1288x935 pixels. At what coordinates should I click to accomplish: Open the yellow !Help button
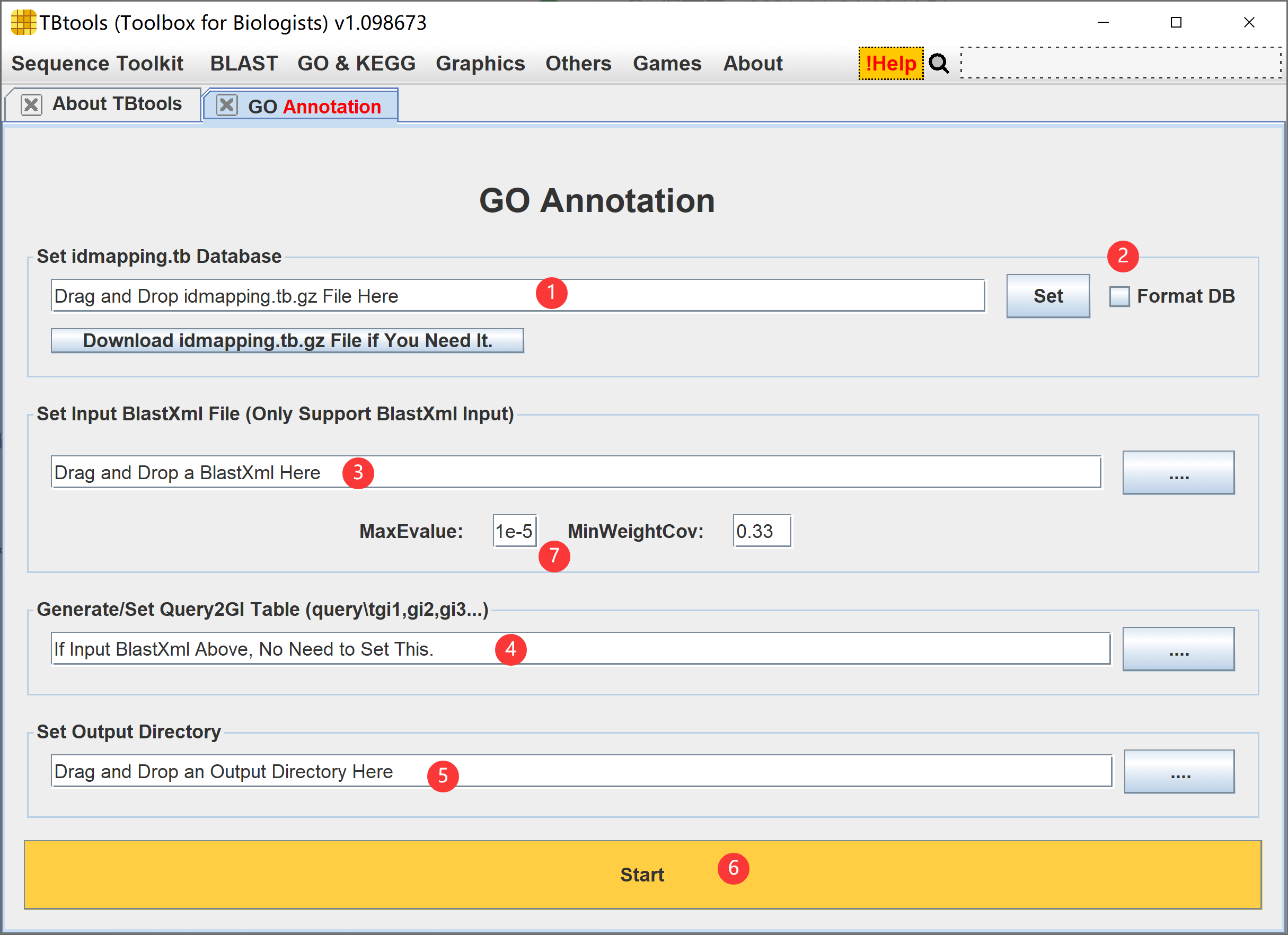pos(890,64)
